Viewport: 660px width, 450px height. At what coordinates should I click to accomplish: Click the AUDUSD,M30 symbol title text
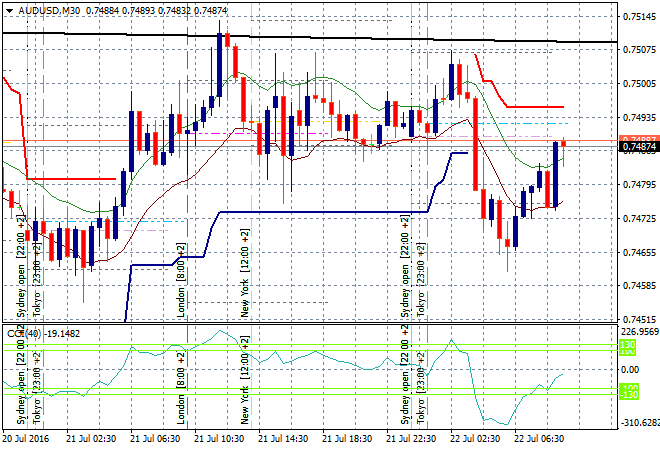click(49, 11)
